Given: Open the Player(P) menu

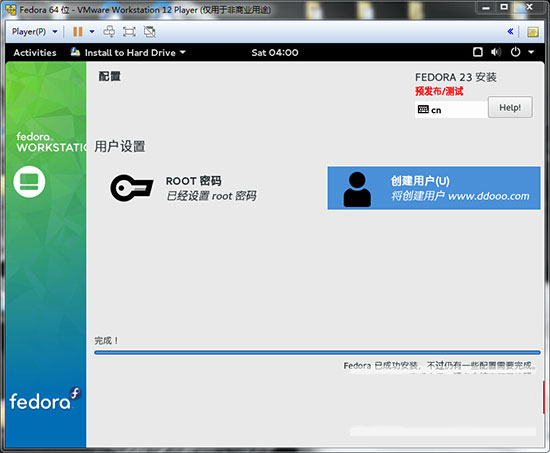Looking at the screenshot, I should pyautogui.click(x=34, y=32).
